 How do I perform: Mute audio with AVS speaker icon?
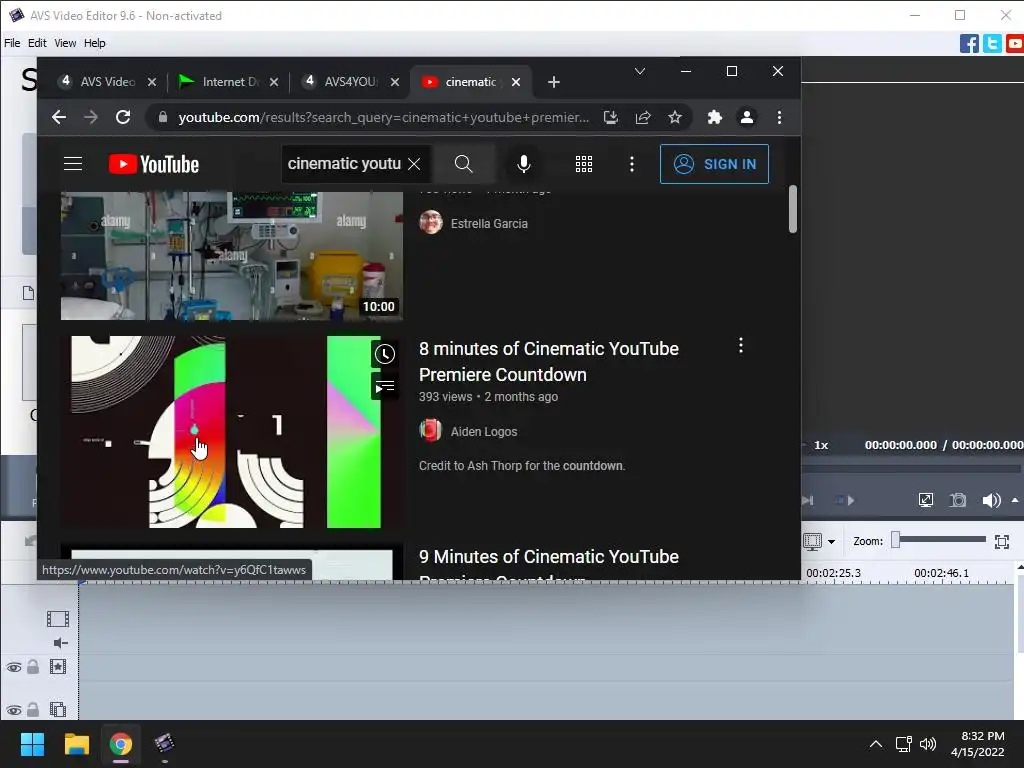[991, 501]
